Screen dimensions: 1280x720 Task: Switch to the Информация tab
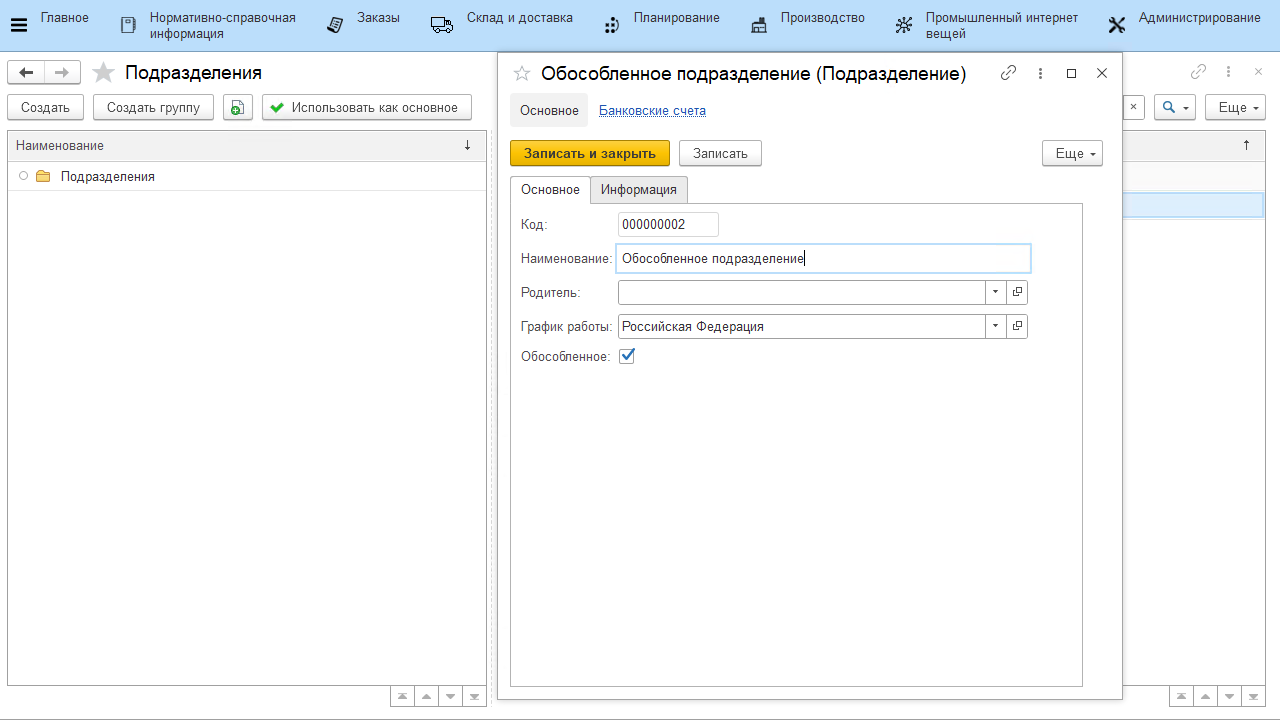pyautogui.click(x=638, y=190)
